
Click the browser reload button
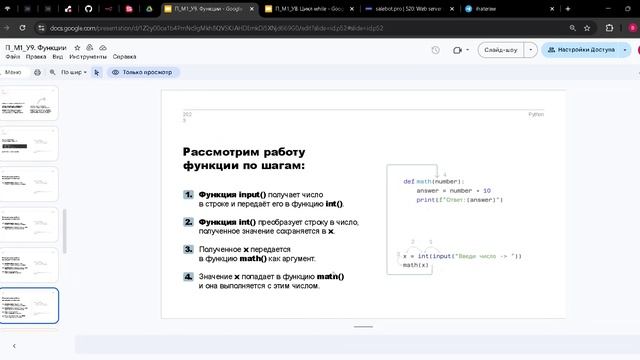(x=22, y=28)
